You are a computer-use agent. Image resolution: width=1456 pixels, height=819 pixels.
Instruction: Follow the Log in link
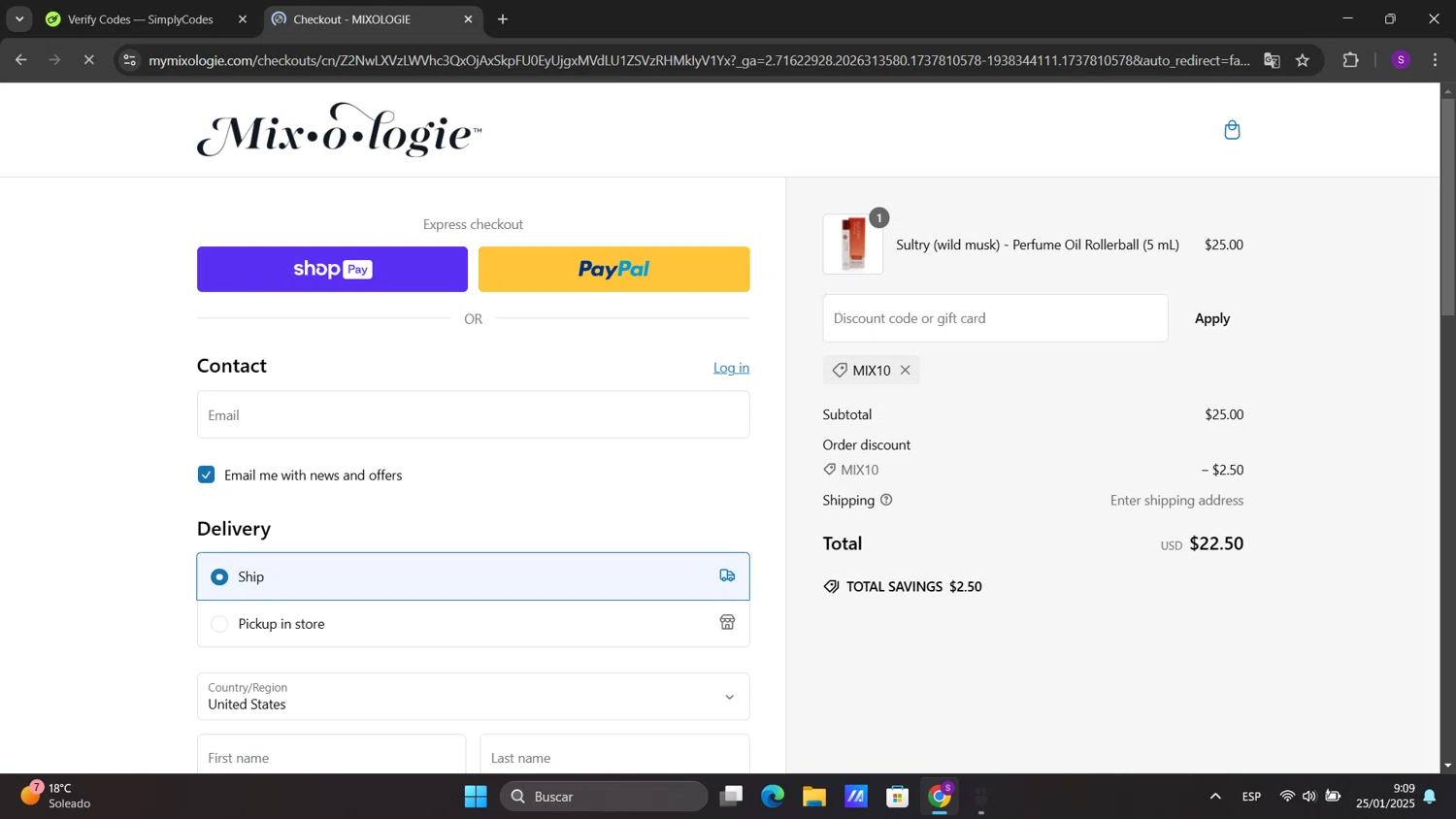click(x=731, y=368)
